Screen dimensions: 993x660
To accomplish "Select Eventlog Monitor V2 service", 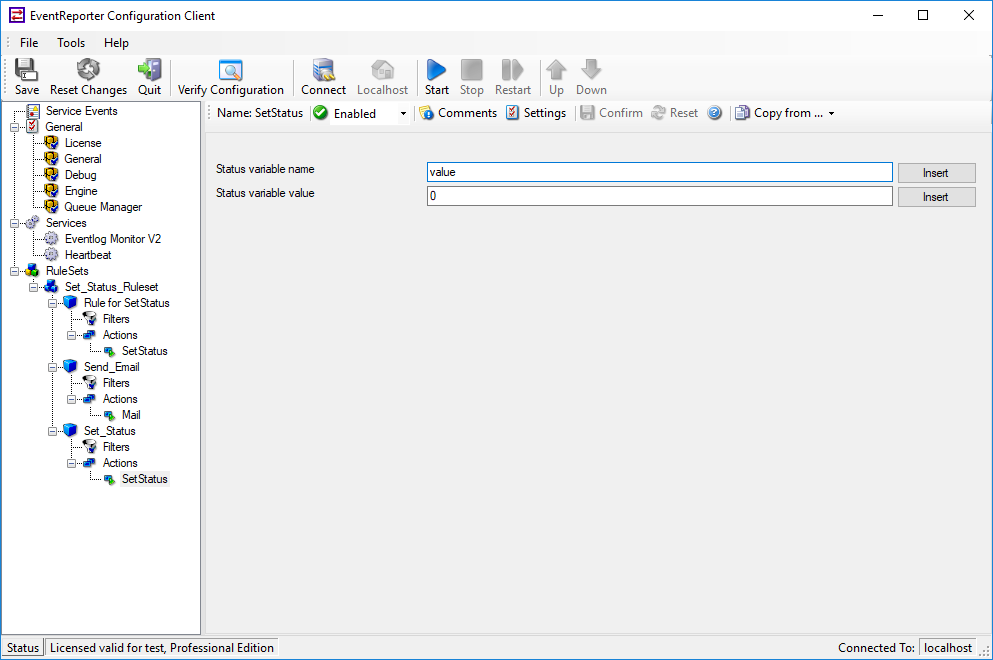I will point(113,239).
